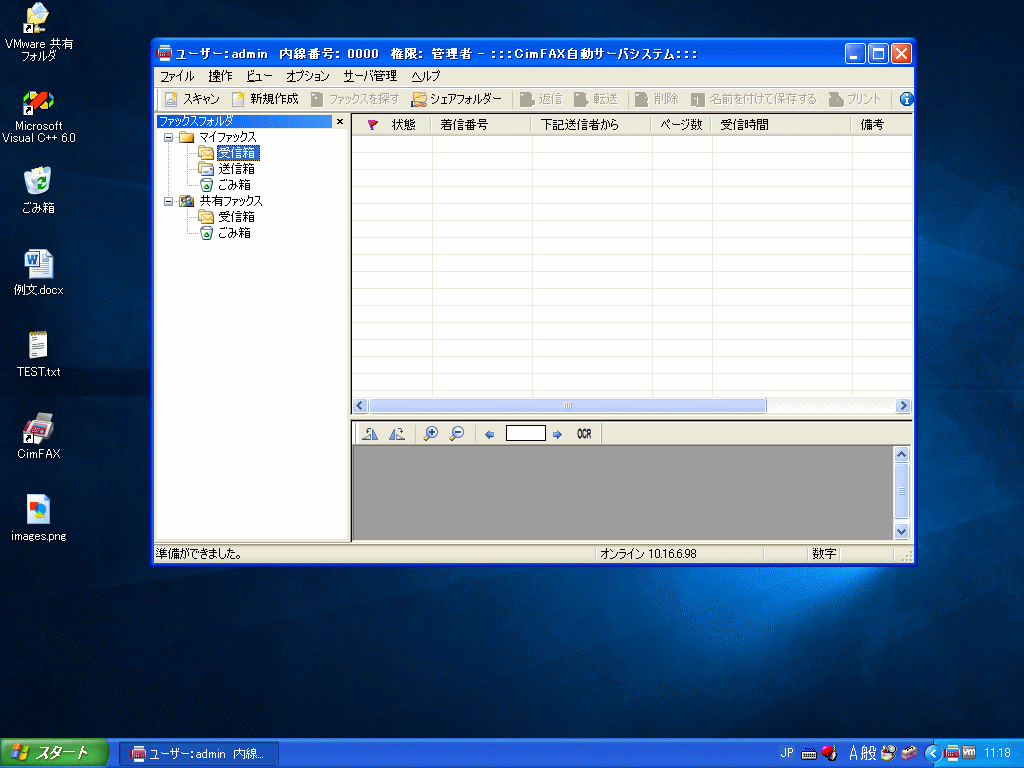
Task: Click the スキャン (Scan) toolbar button
Action: point(191,99)
